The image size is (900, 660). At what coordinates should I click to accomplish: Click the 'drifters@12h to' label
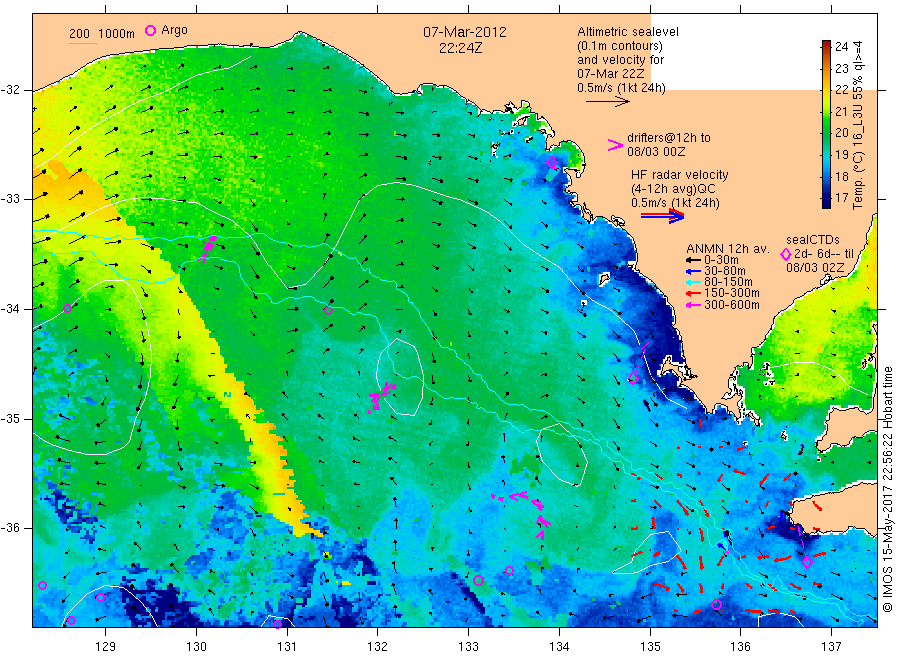point(669,138)
